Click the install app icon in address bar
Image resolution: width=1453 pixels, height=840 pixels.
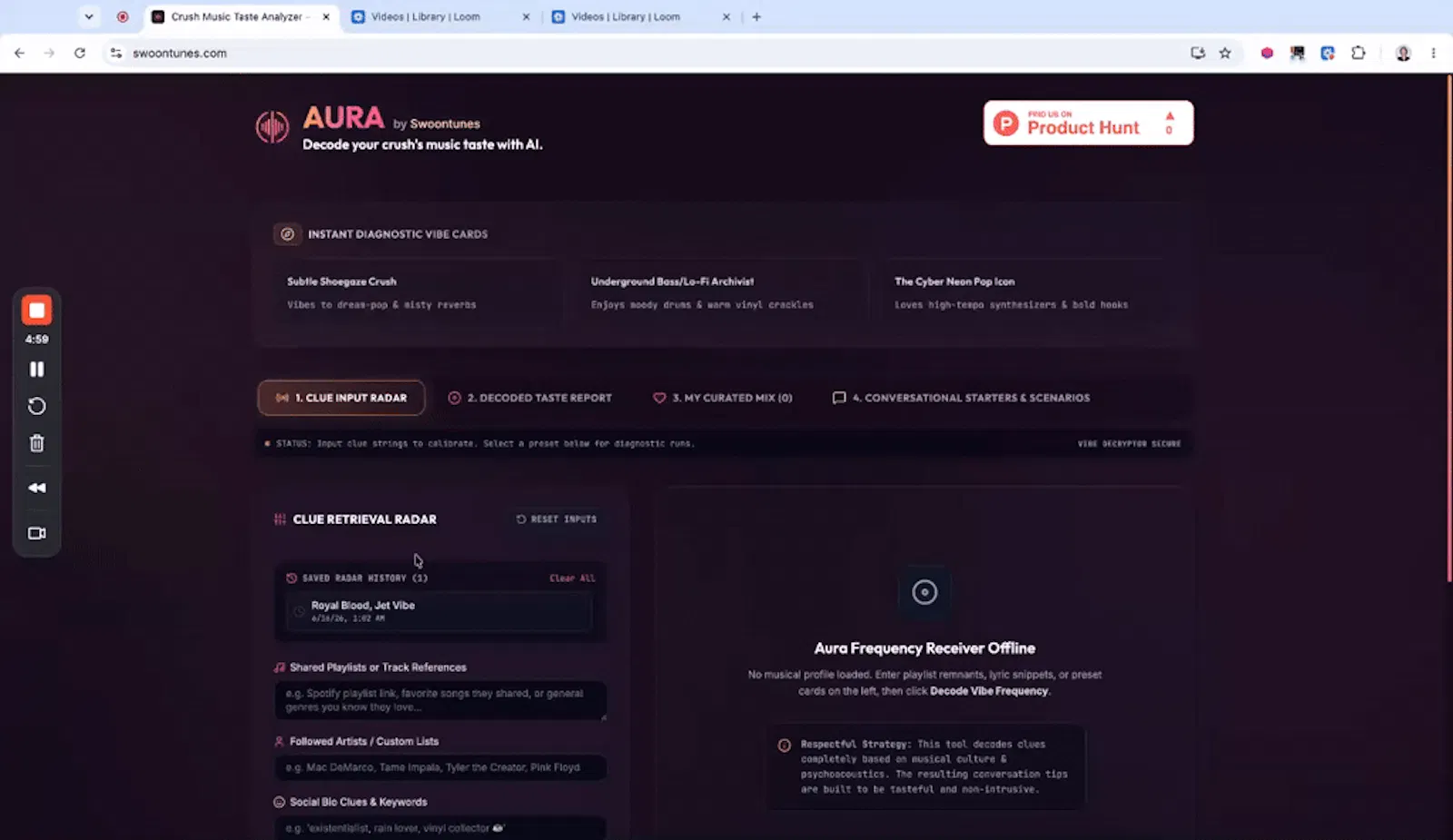click(x=1198, y=53)
